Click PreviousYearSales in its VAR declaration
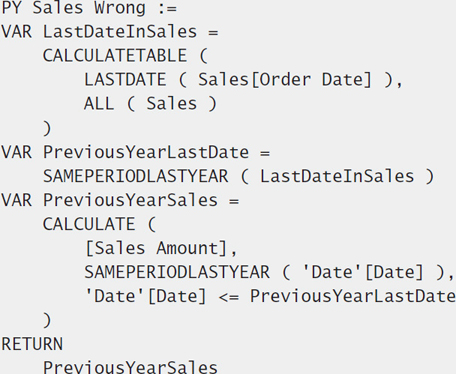 click(x=130, y=200)
